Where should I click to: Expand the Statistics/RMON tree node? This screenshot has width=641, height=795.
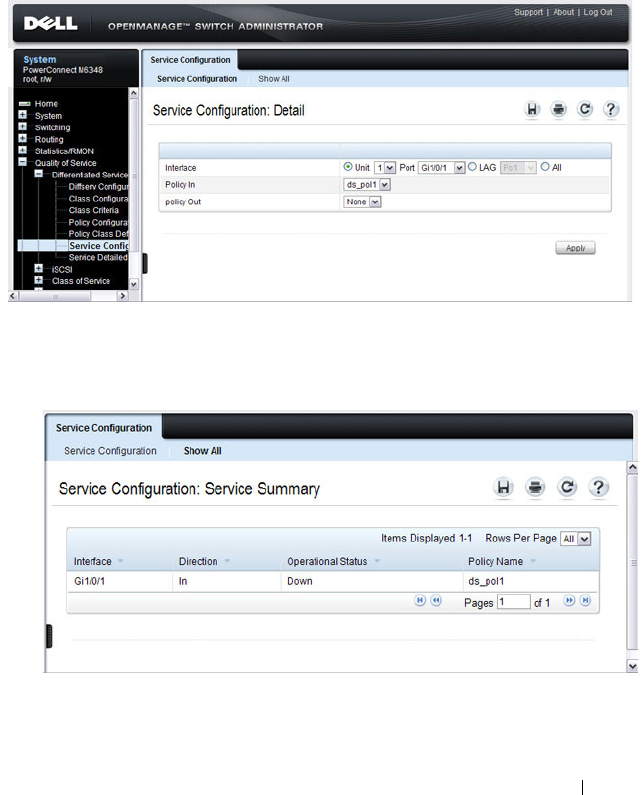click(22, 150)
